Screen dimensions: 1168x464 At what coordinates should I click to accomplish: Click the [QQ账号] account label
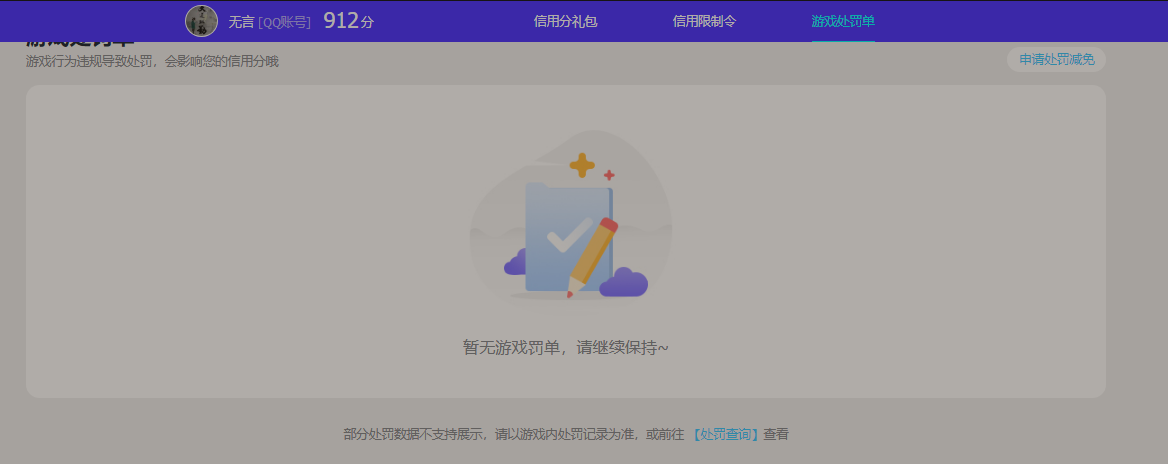point(284,22)
